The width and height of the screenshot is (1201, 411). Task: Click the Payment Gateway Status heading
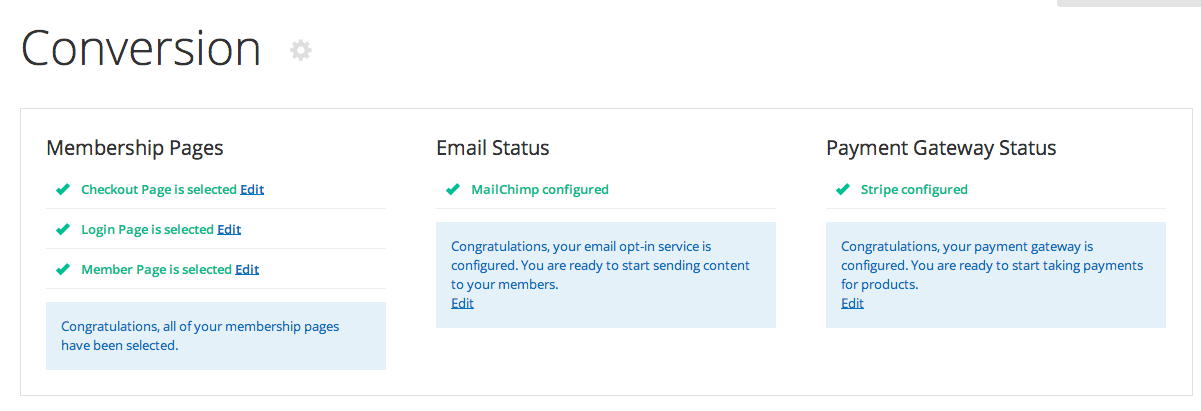pos(941,148)
